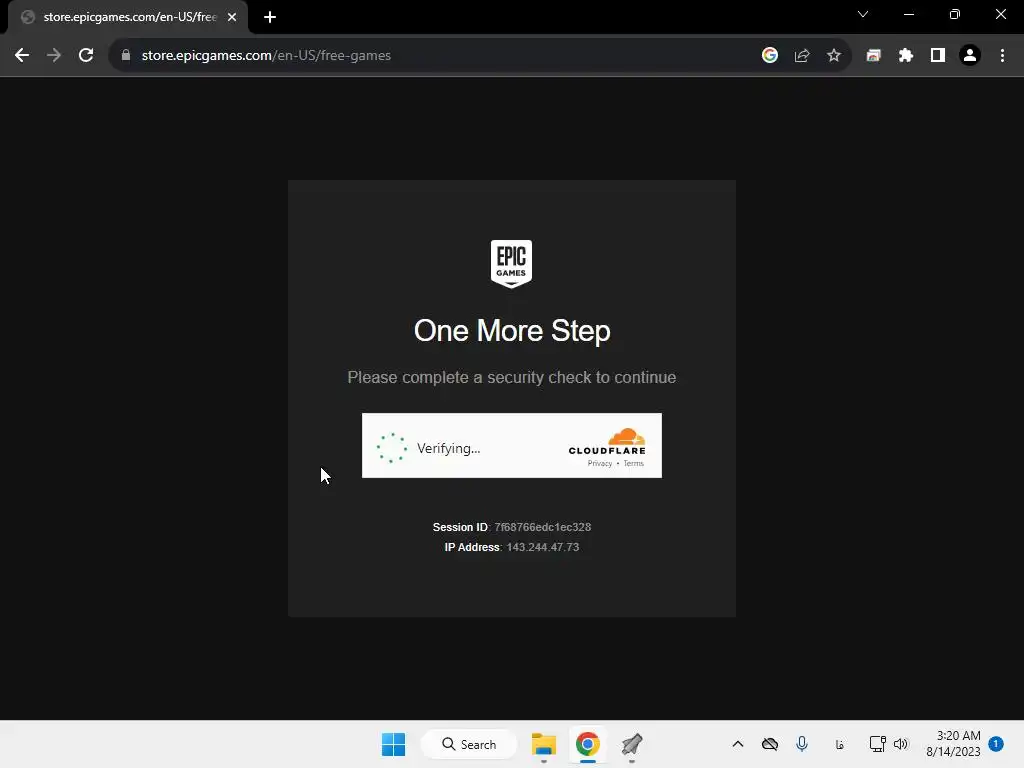Reload the Epic Games page
This screenshot has height=768, width=1024.
click(x=86, y=56)
